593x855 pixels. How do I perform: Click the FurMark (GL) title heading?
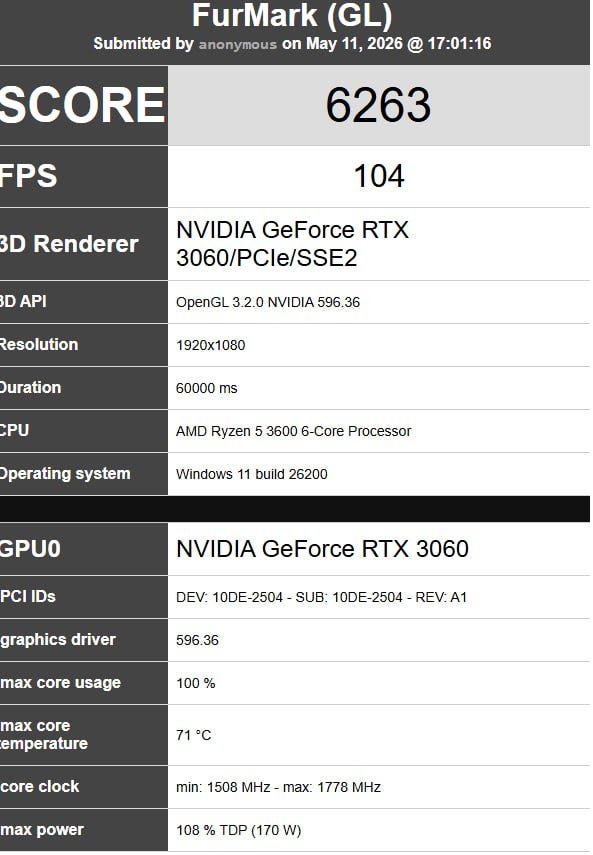click(292, 15)
